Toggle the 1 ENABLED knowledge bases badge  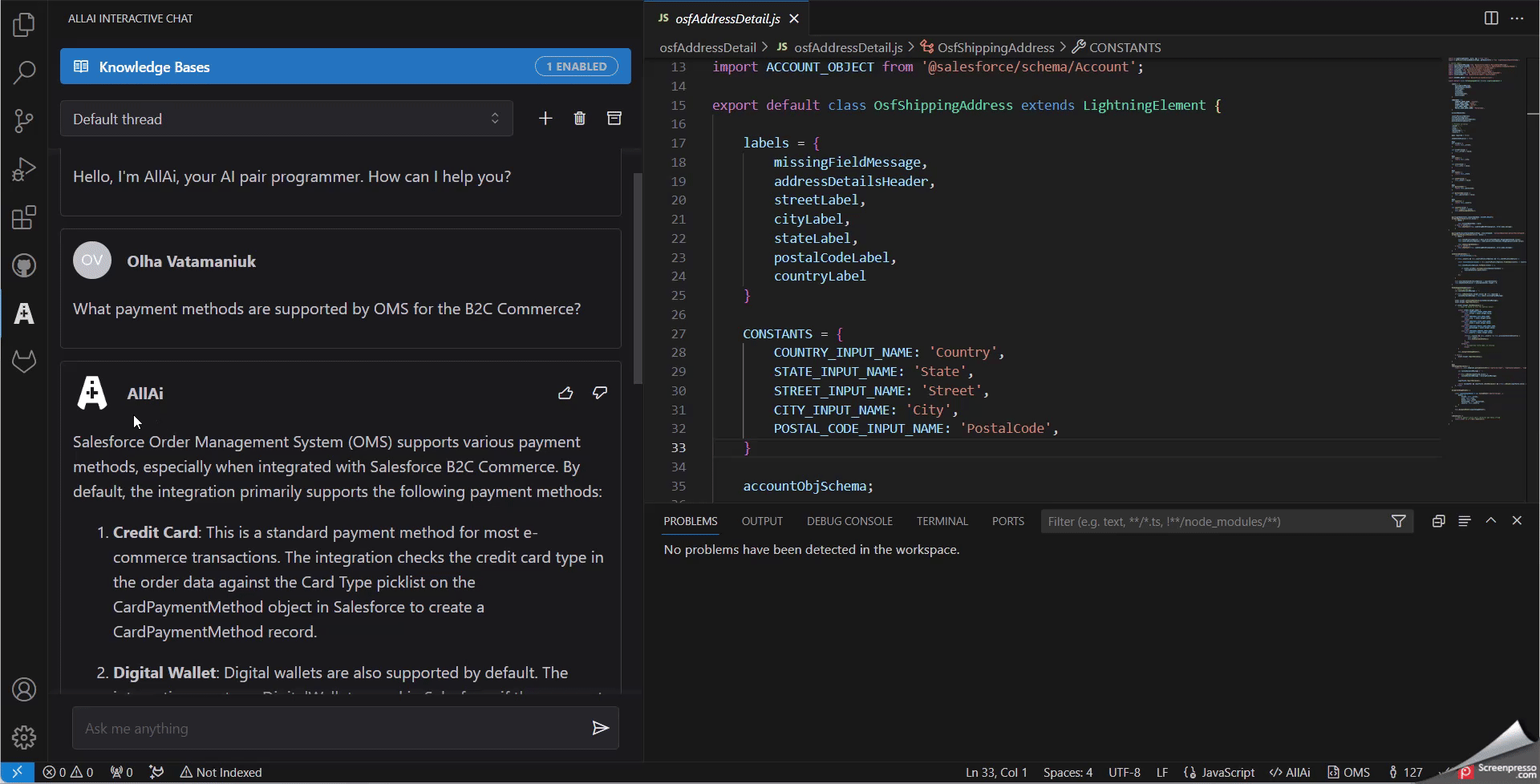(x=576, y=66)
